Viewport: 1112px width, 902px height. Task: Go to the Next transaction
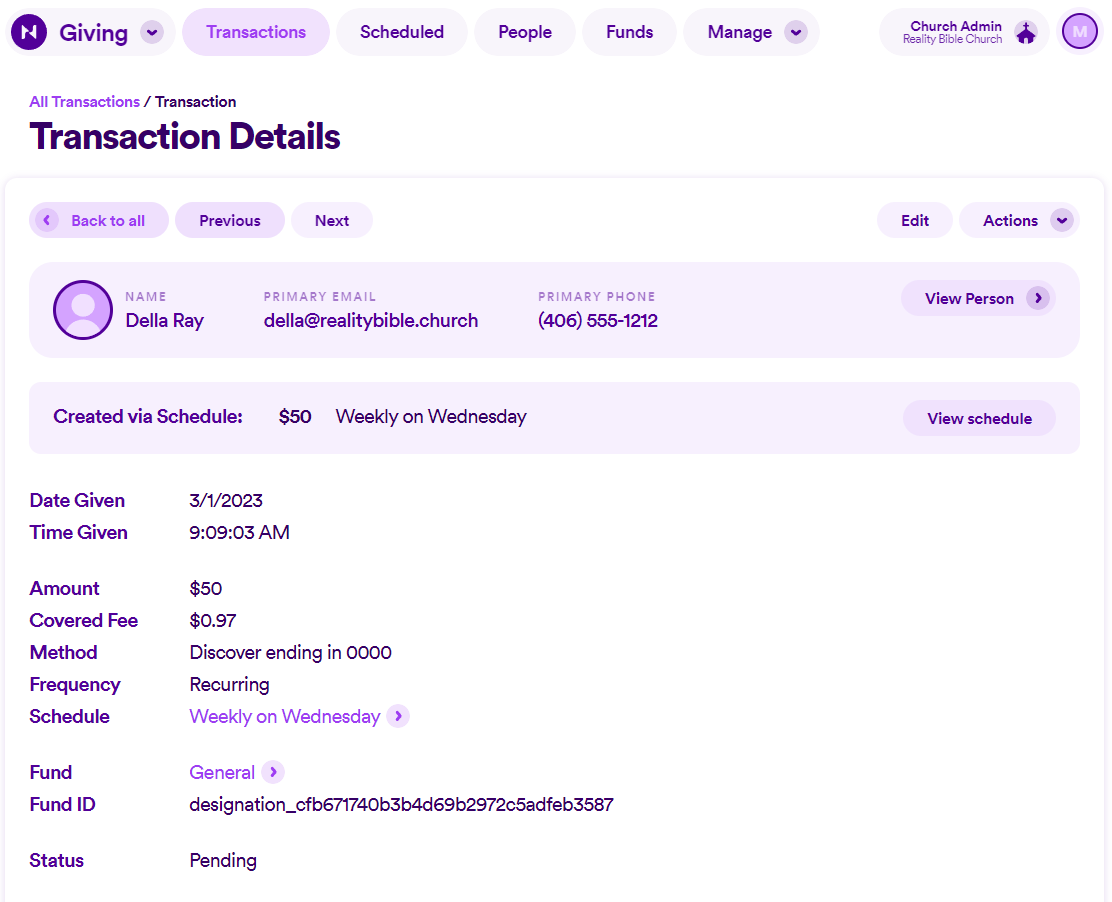[331, 220]
